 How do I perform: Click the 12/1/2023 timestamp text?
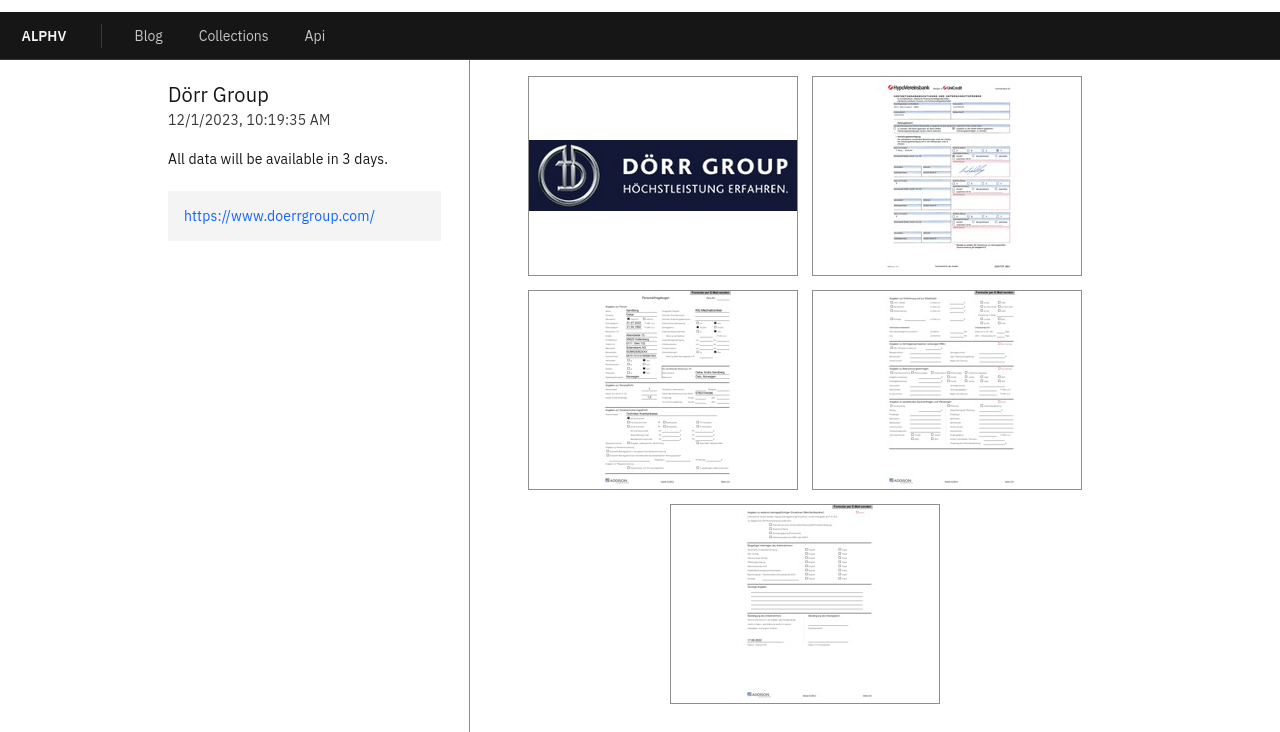(249, 120)
